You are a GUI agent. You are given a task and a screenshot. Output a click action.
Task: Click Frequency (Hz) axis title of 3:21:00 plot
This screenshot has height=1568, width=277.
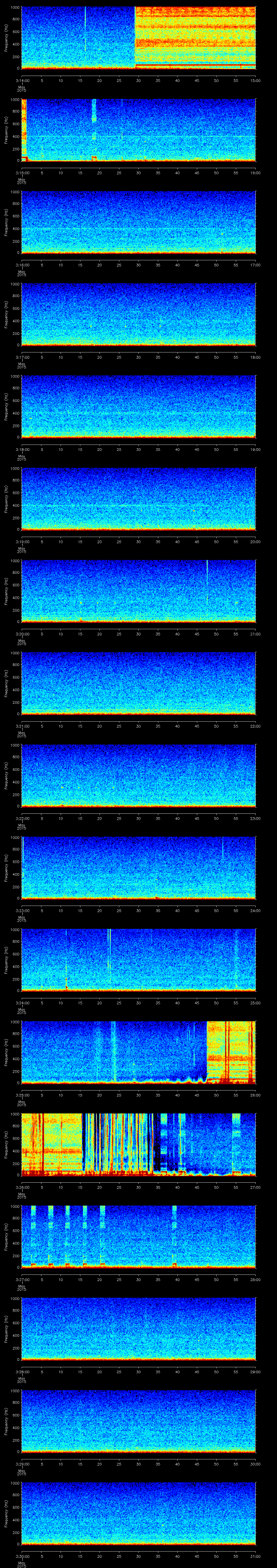coord(6,683)
